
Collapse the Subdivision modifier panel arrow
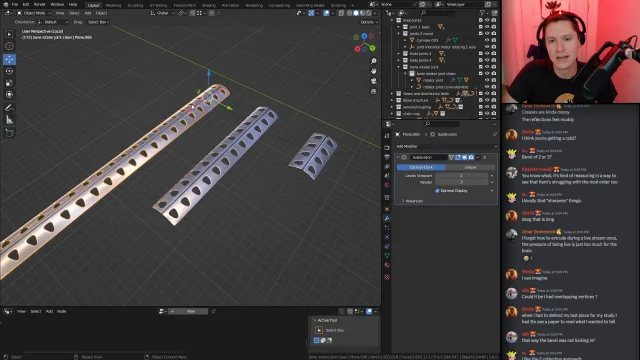click(x=398, y=157)
